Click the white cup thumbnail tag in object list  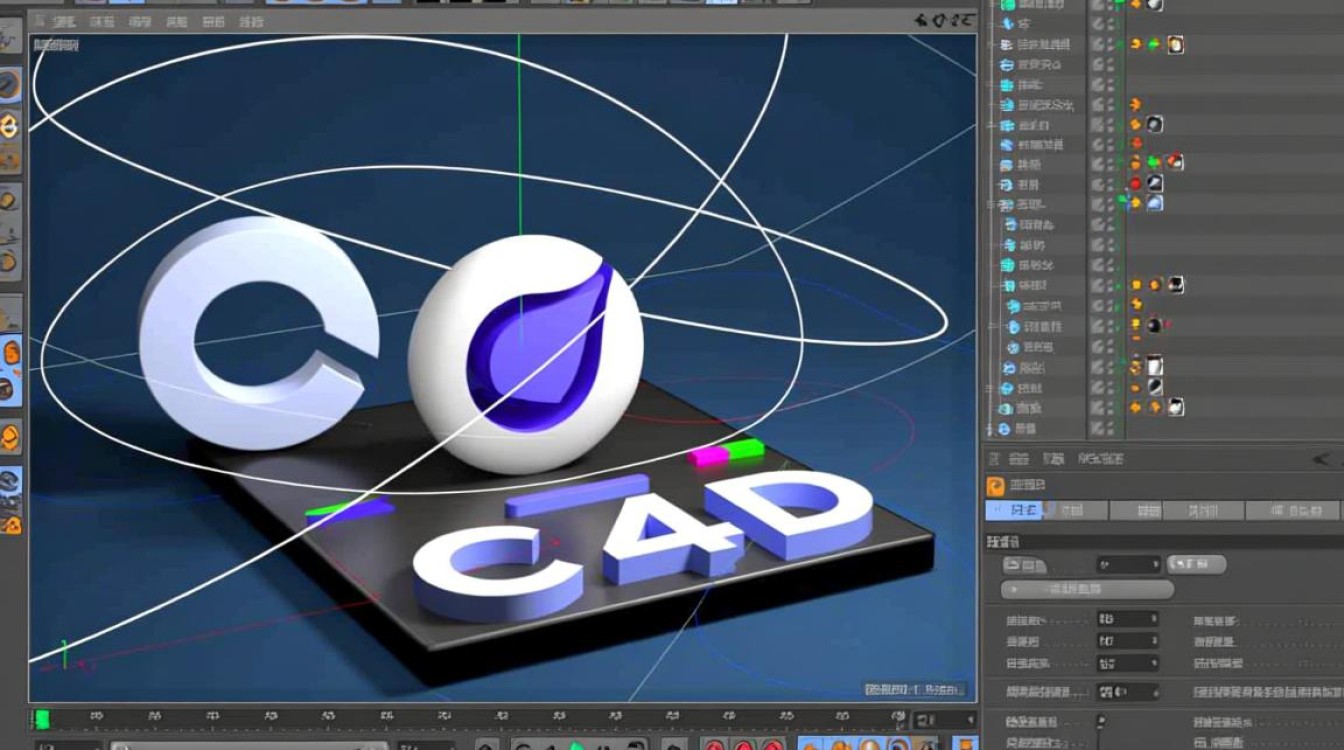click(1154, 366)
